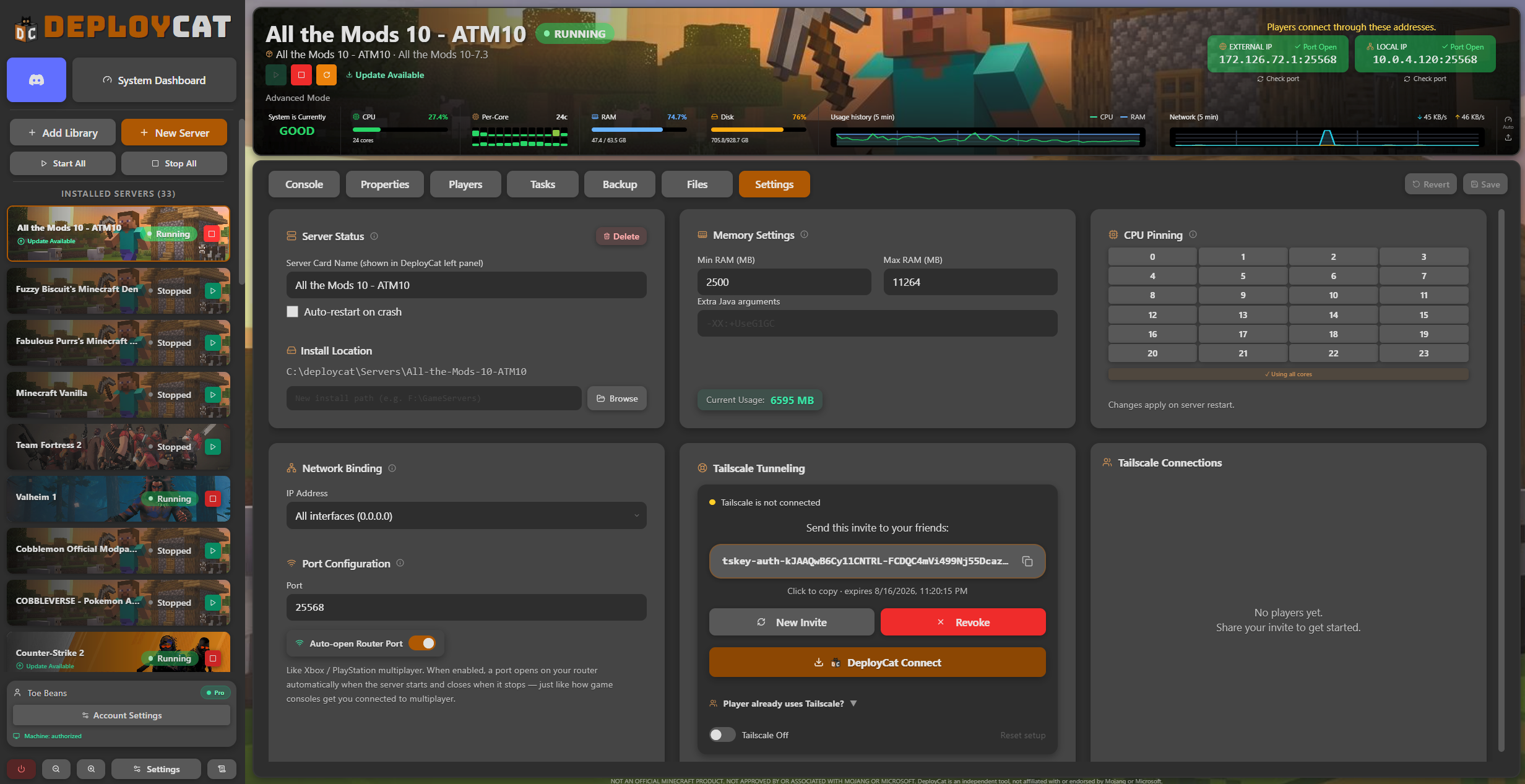Open the IP Address interfaces dropdown
The width and height of the screenshot is (1525, 784).
[466, 516]
